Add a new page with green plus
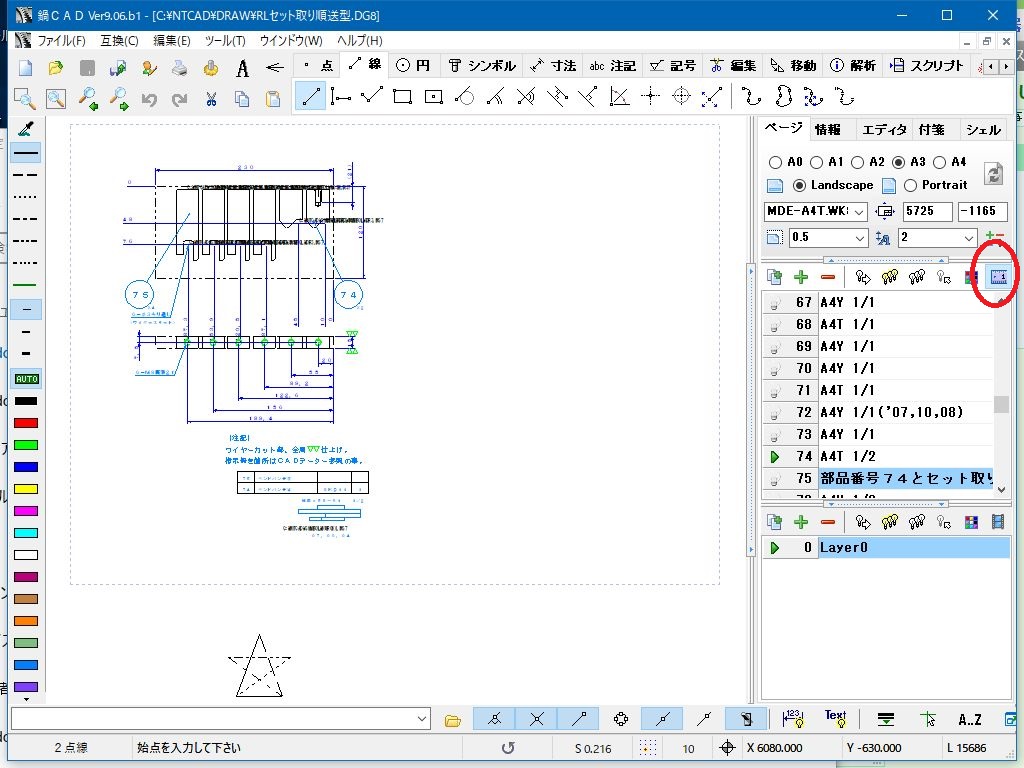The width and height of the screenshot is (1024, 768). (x=801, y=278)
